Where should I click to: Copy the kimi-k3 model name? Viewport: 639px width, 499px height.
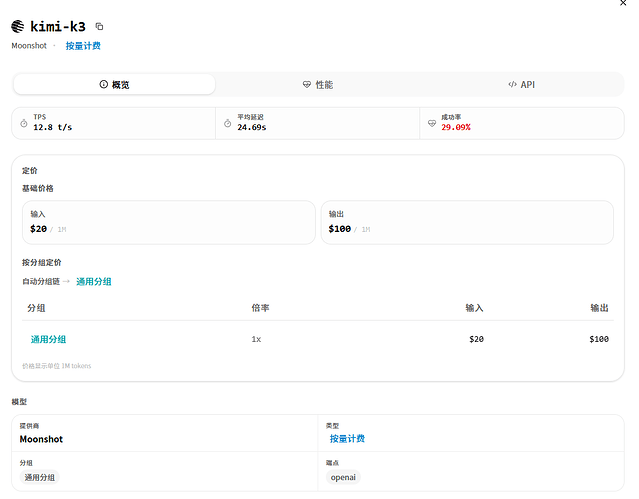99,26
